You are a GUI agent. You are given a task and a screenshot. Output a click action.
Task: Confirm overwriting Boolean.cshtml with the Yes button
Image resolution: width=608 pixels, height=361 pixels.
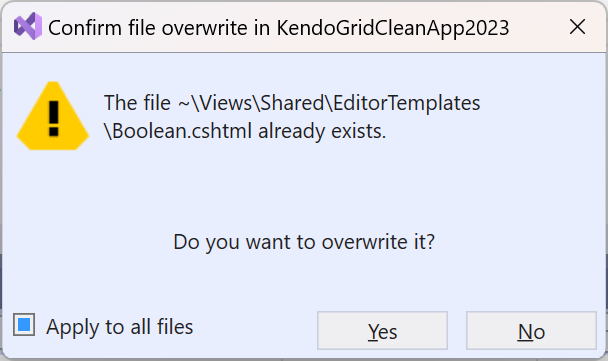[x=382, y=330]
